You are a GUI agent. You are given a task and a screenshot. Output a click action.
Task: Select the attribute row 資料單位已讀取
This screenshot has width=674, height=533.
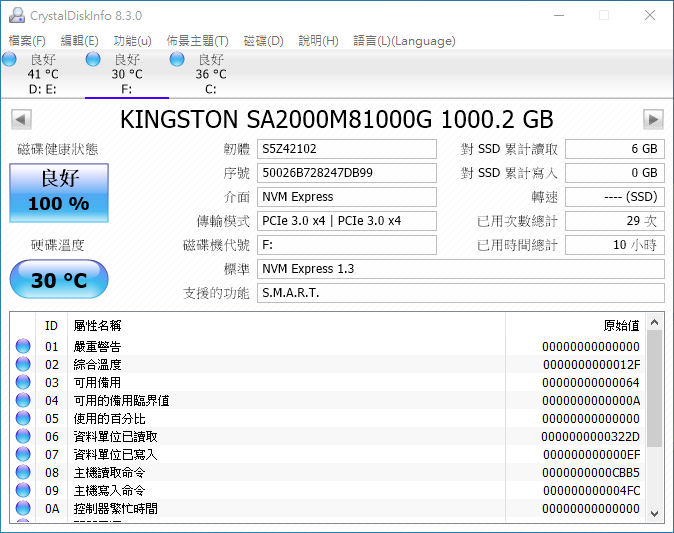[328, 437]
